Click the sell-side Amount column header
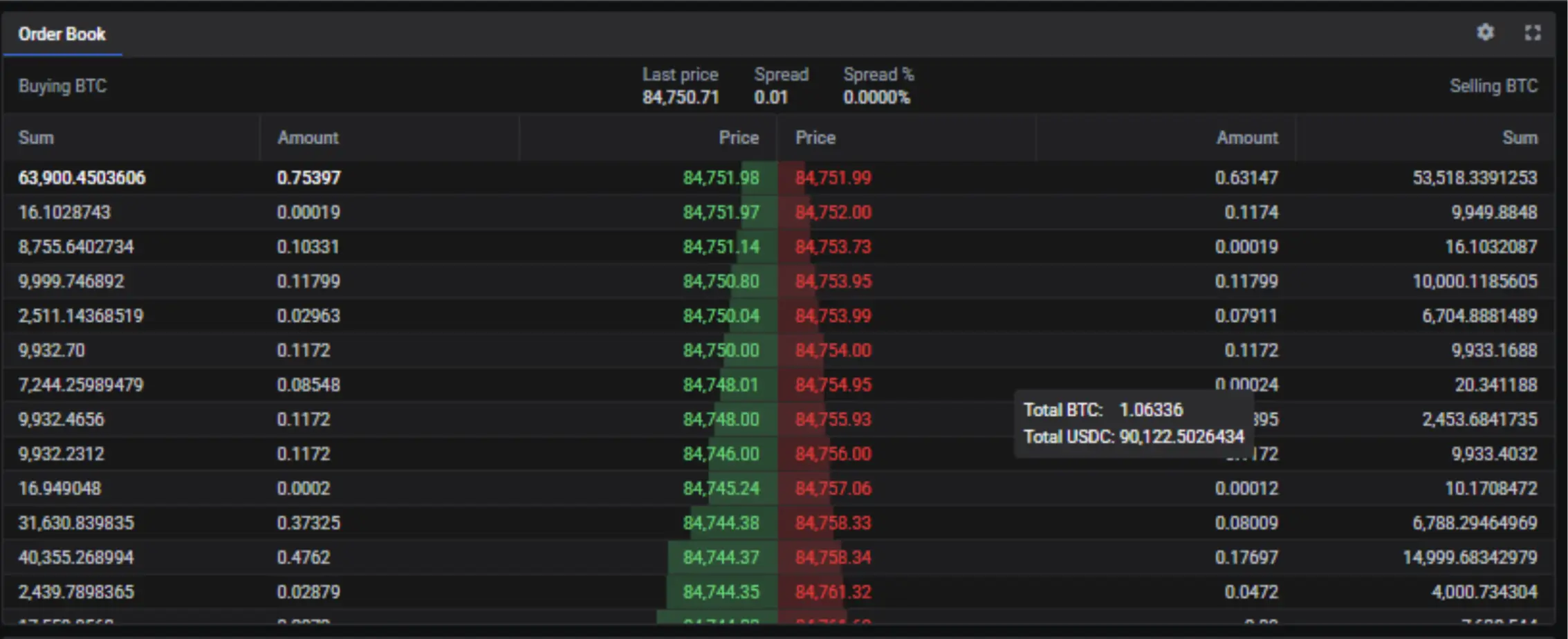The image size is (1568, 639). pyautogui.click(x=1247, y=138)
